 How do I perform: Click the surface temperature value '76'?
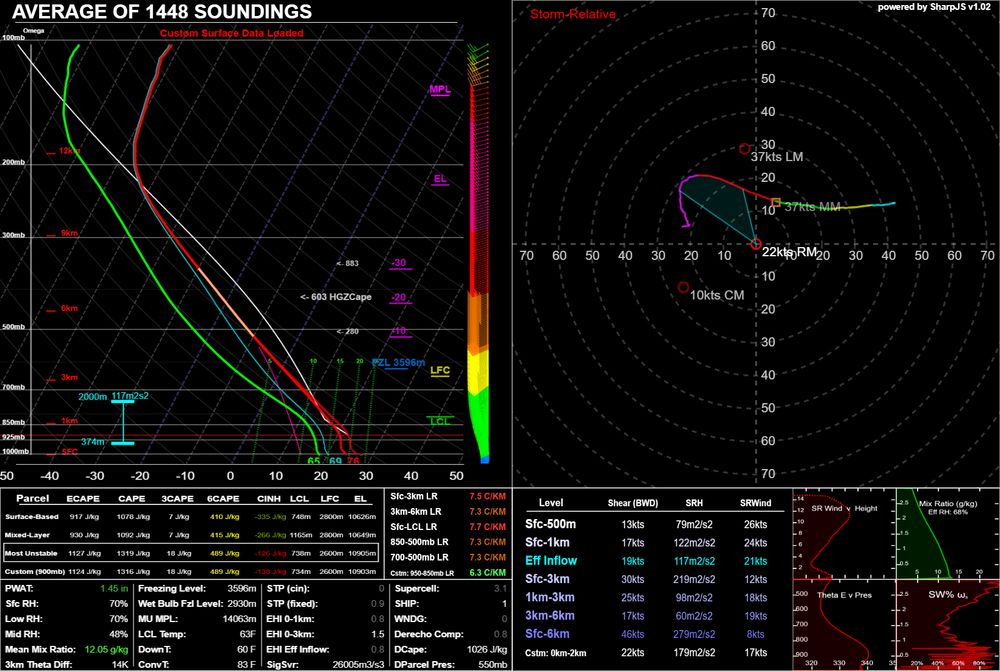coord(353,461)
